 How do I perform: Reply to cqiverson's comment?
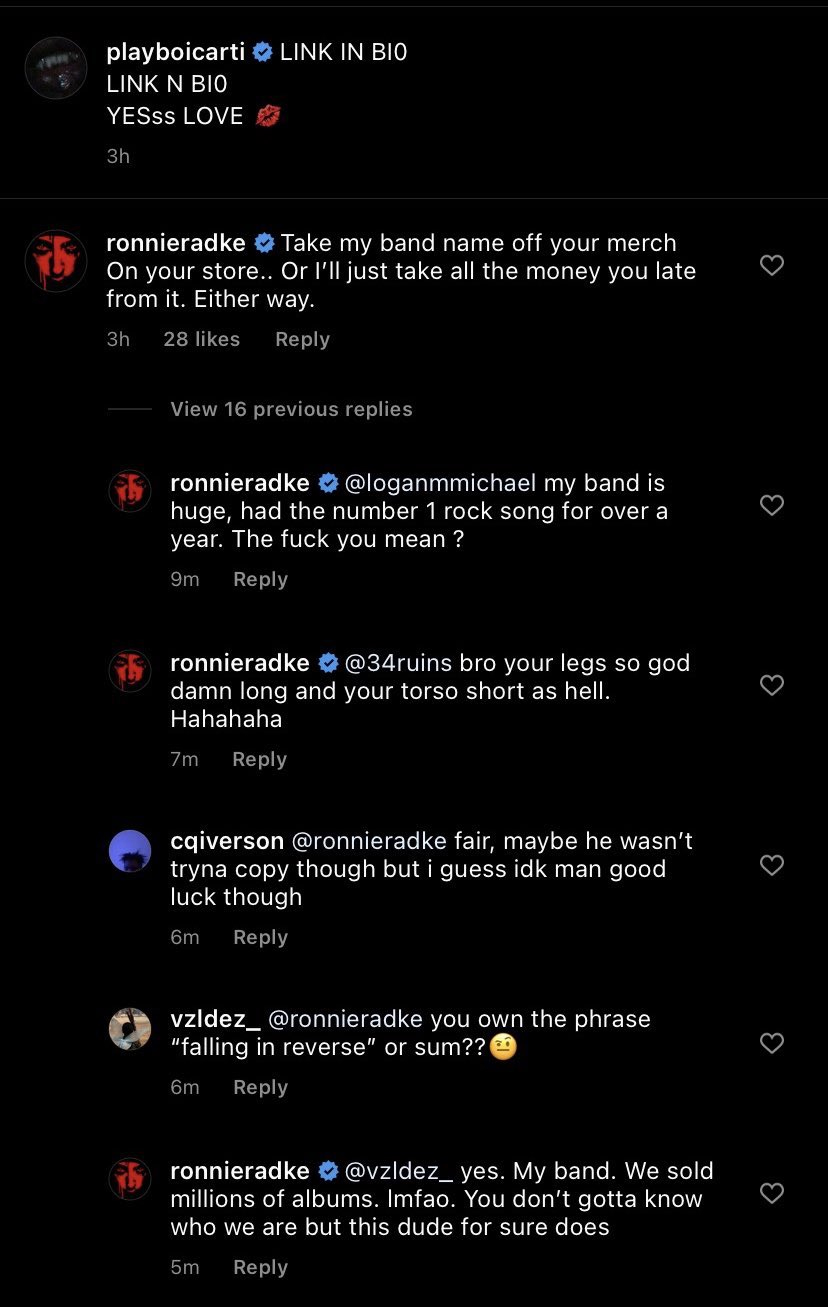pos(260,937)
